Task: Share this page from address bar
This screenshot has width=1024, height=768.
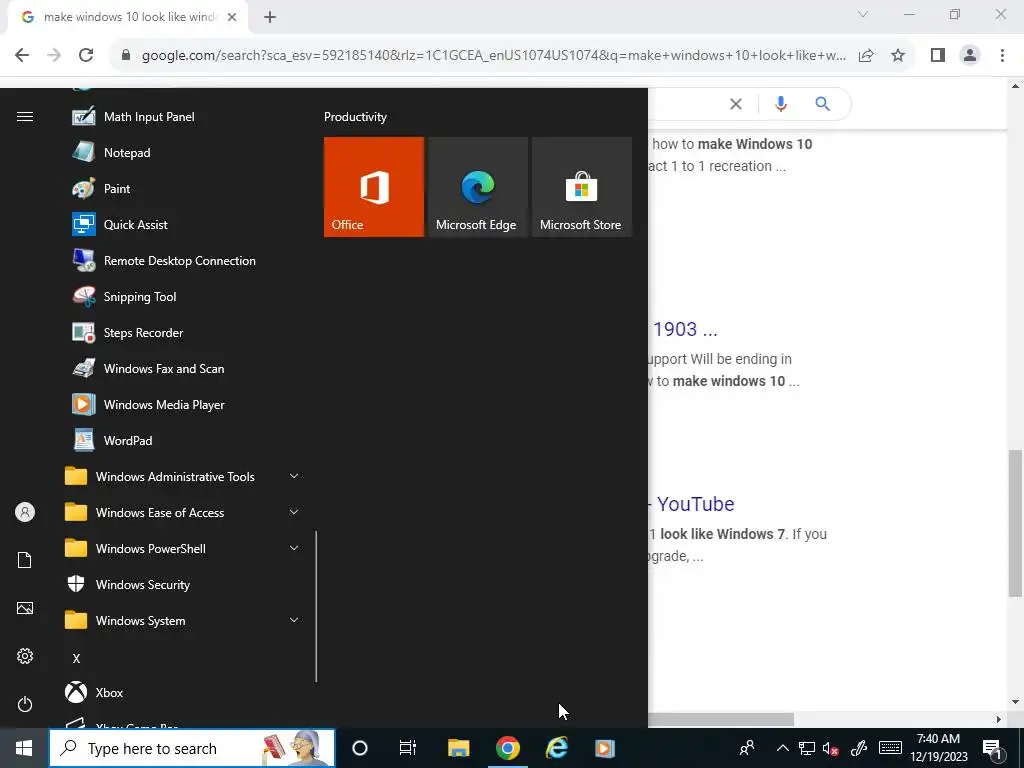Action: tap(866, 55)
